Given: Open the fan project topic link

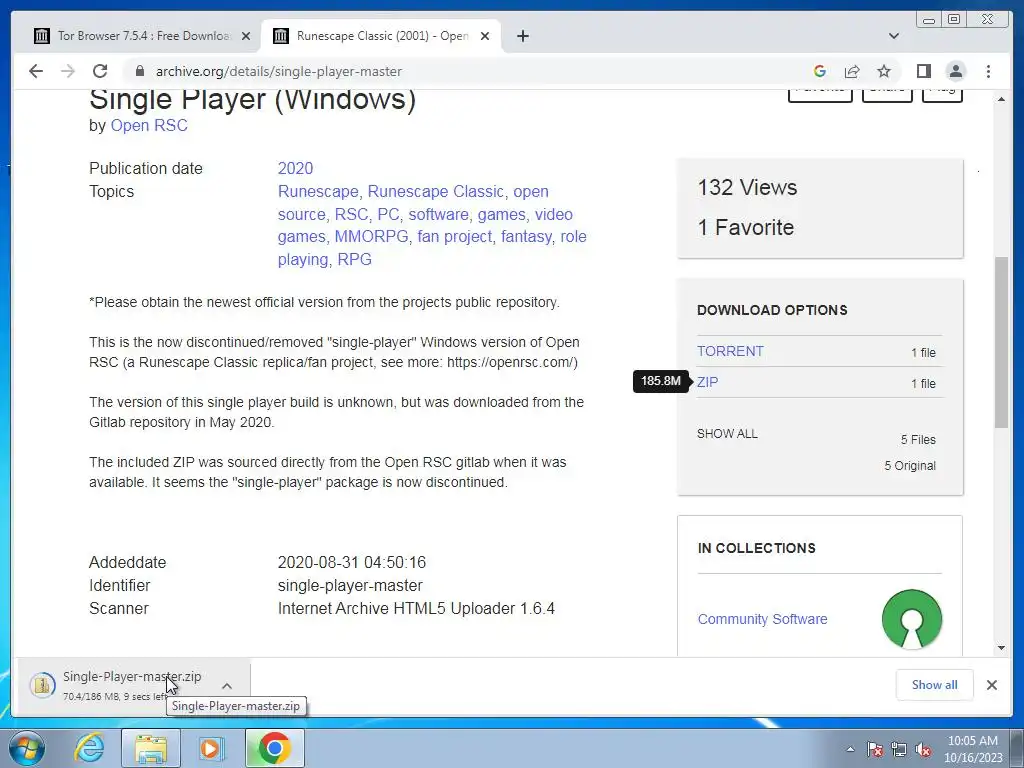Looking at the screenshot, I should coord(455,236).
